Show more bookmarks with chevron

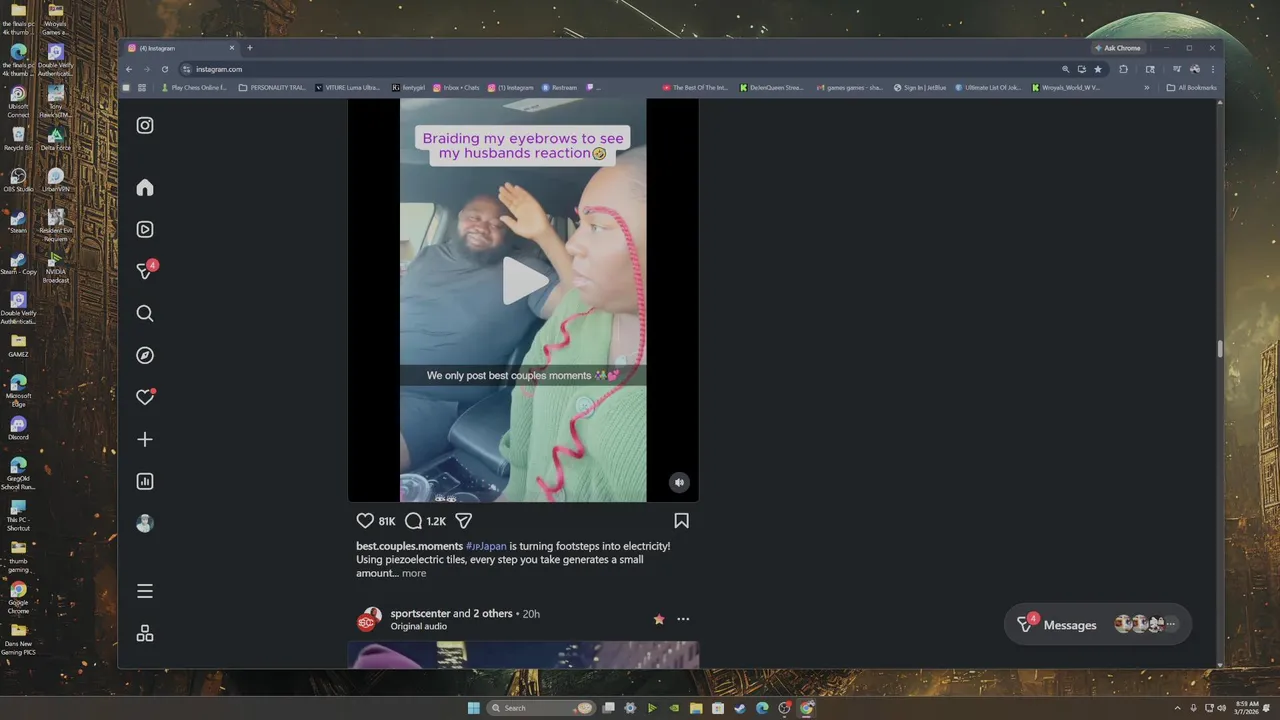(x=1147, y=87)
